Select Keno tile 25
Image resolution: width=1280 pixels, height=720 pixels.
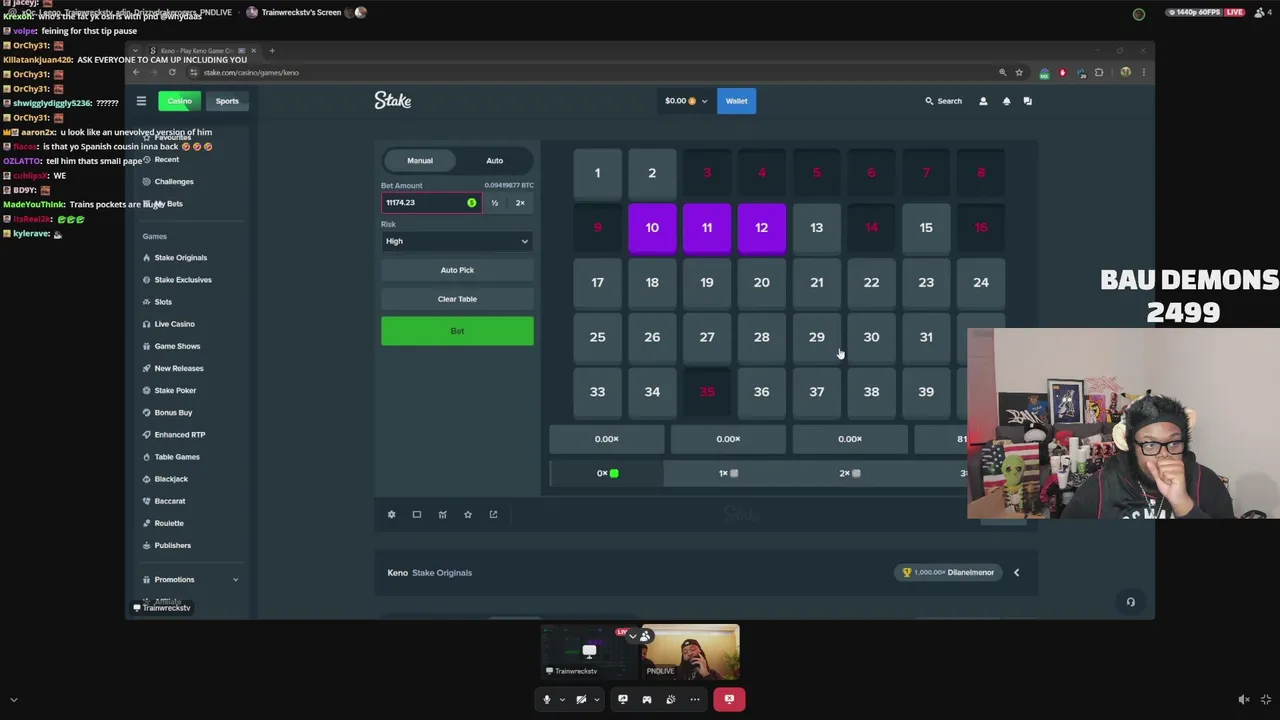coord(597,337)
